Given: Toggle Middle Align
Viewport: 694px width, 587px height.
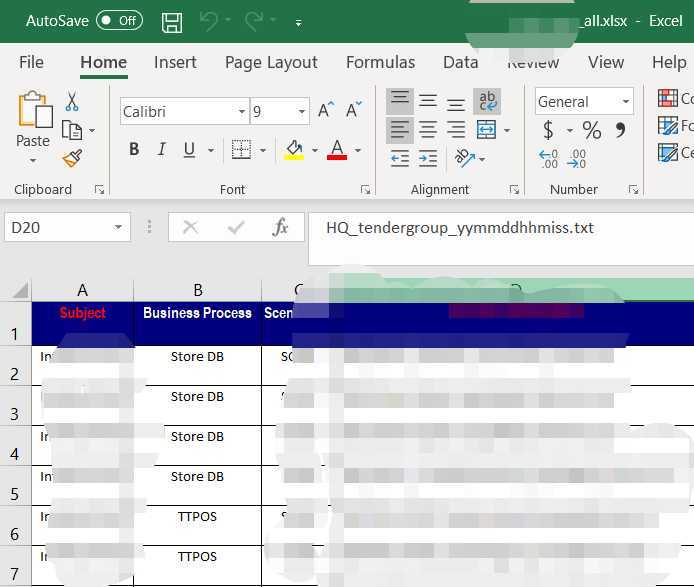Looking at the screenshot, I should tap(428, 101).
